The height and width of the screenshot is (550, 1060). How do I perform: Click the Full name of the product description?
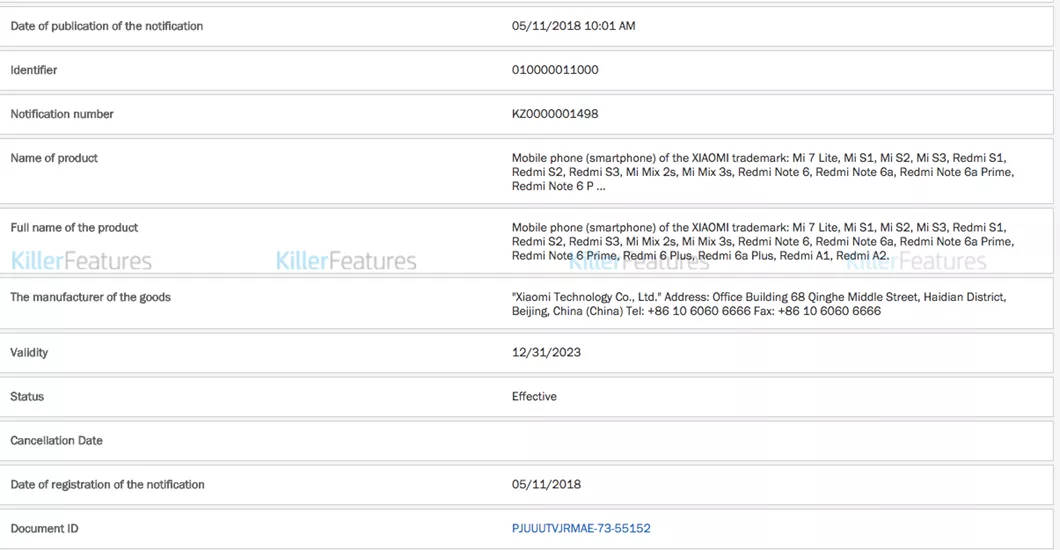click(x=762, y=242)
